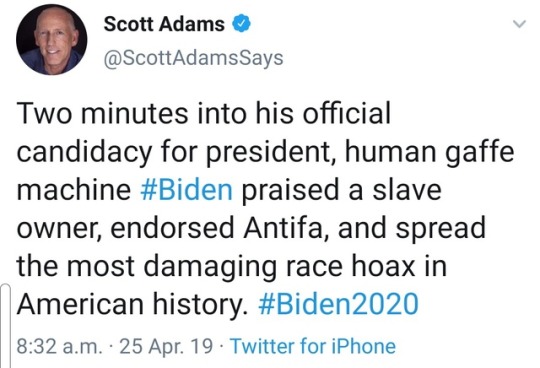This screenshot has height=368, width=540.
Task: Click the blue verified checkmark badge
Action: [241, 24]
